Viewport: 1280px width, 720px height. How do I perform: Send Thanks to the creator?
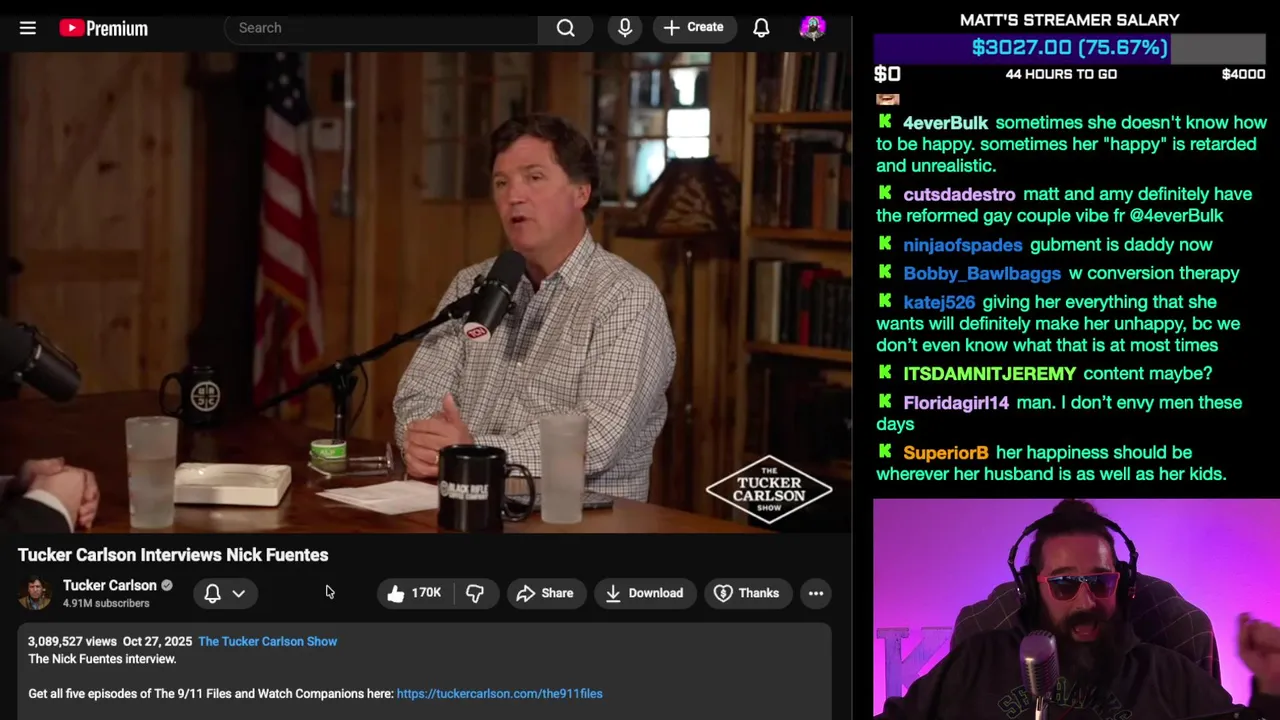click(x=747, y=593)
